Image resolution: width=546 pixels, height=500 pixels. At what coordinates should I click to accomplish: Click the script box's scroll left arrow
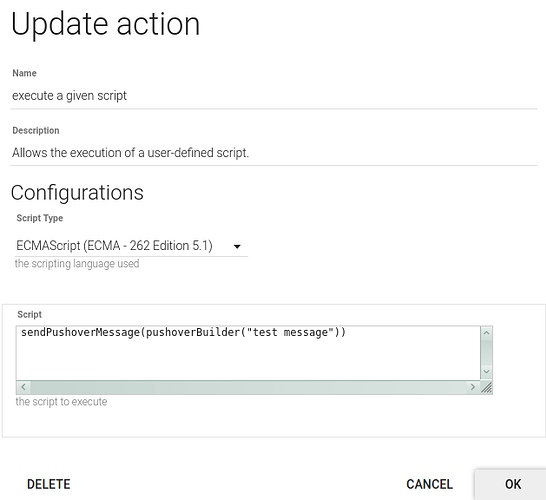tap(24, 387)
